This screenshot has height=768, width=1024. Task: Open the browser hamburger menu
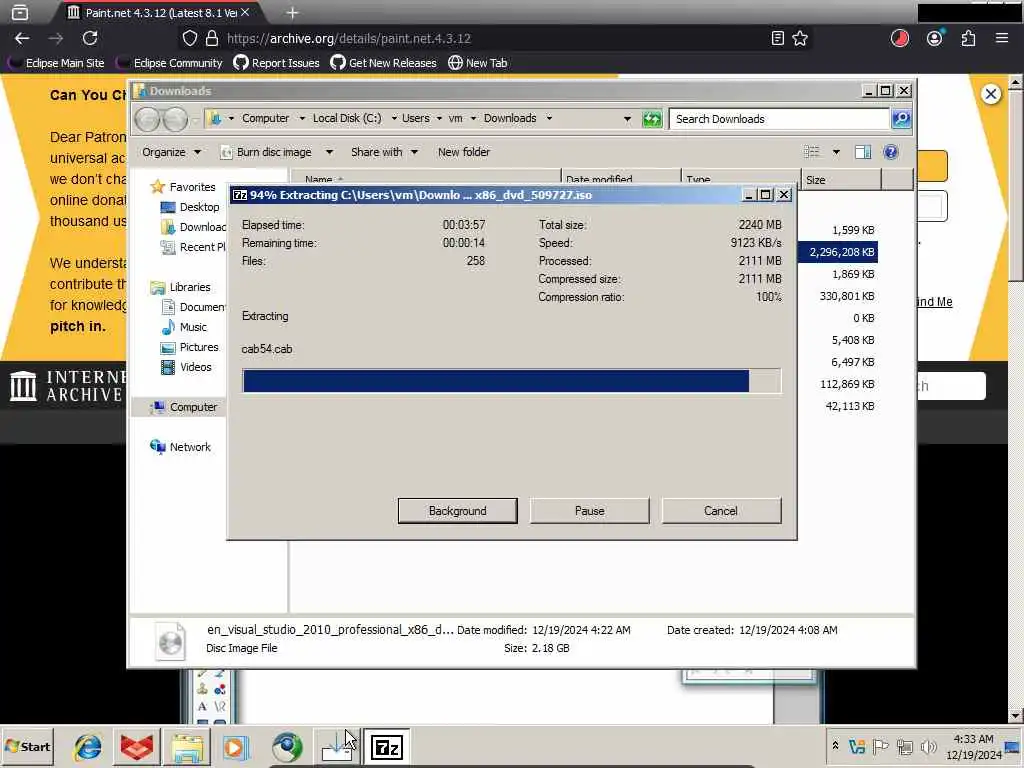tap(1002, 39)
